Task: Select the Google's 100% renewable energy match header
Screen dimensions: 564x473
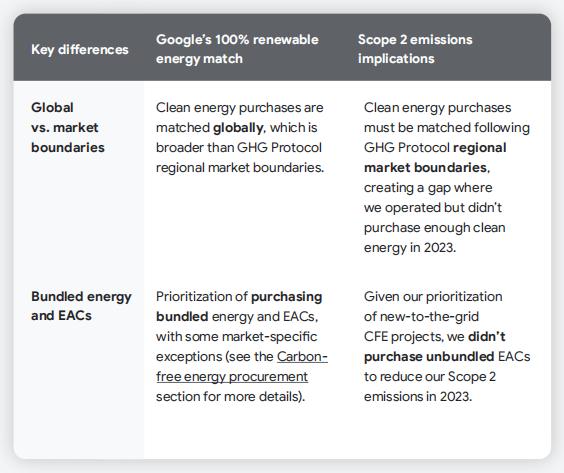Action: (237, 49)
